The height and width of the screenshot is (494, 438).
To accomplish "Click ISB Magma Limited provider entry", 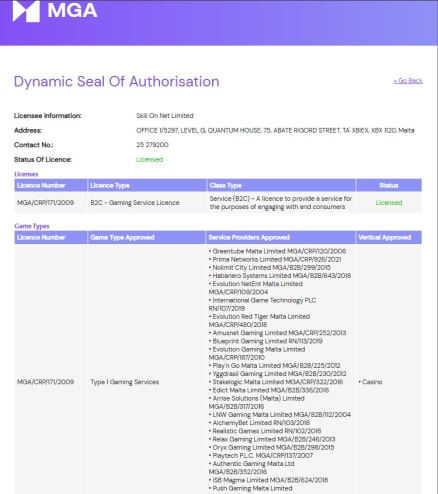I will click(268, 480).
